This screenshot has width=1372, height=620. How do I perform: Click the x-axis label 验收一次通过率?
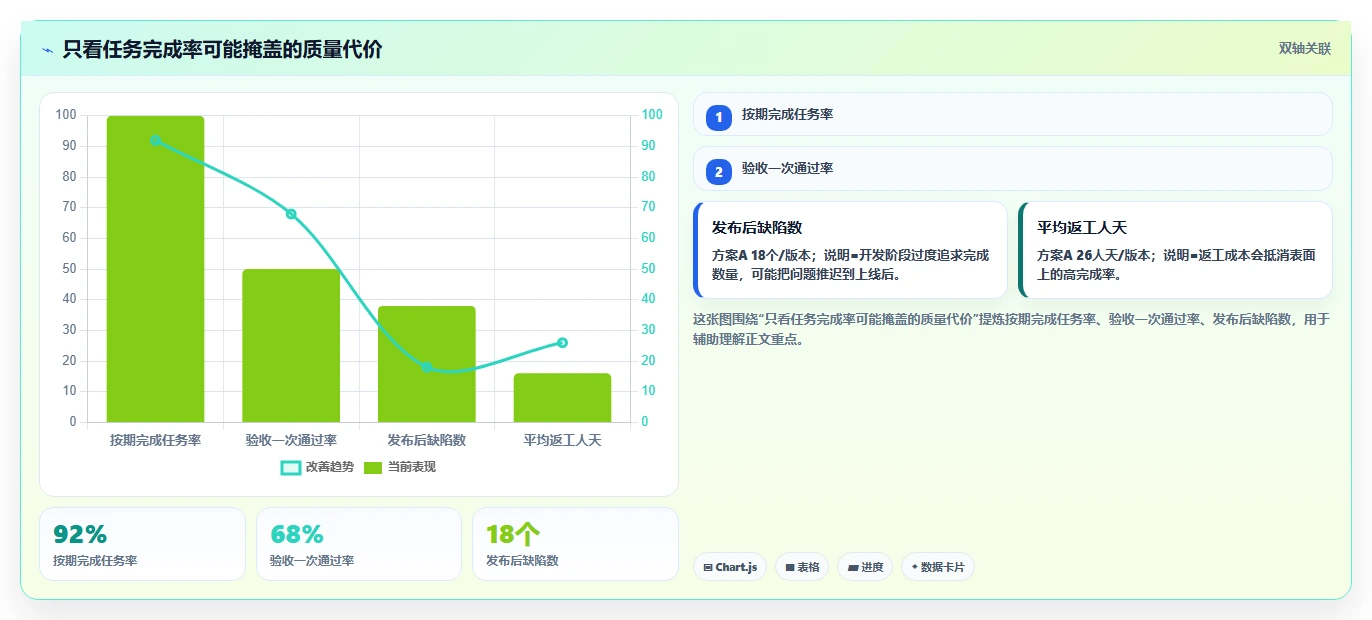click(x=291, y=440)
